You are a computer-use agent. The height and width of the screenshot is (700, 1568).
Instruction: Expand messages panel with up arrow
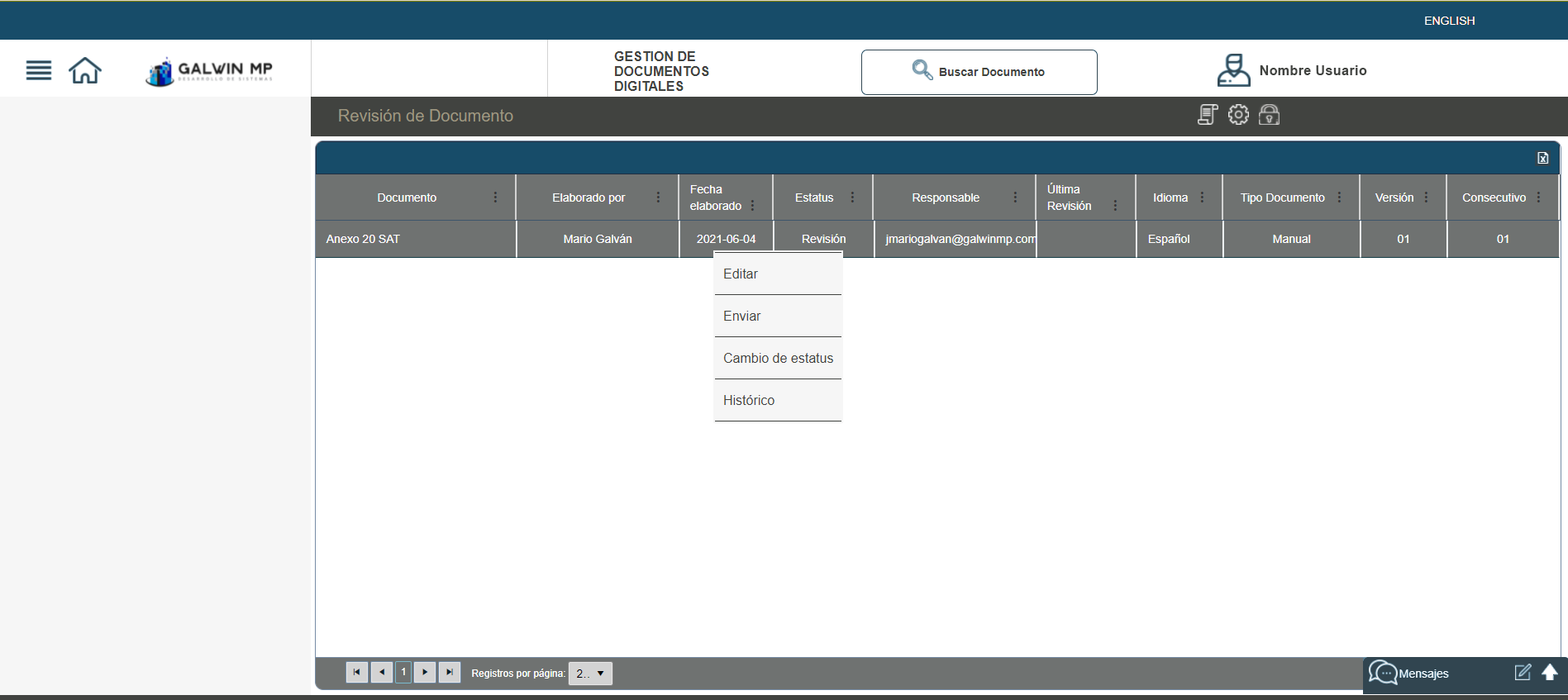1550,672
